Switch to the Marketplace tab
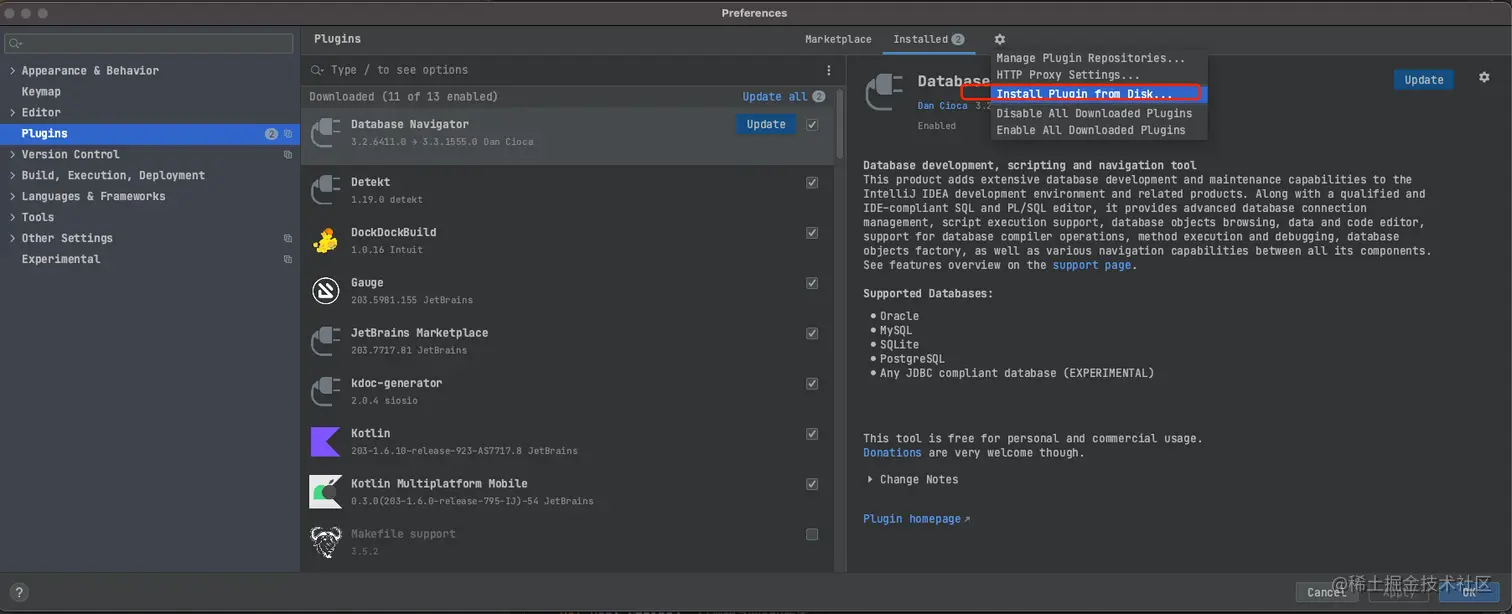Viewport: 1512px width, 614px height. pyautogui.click(x=838, y=40)
